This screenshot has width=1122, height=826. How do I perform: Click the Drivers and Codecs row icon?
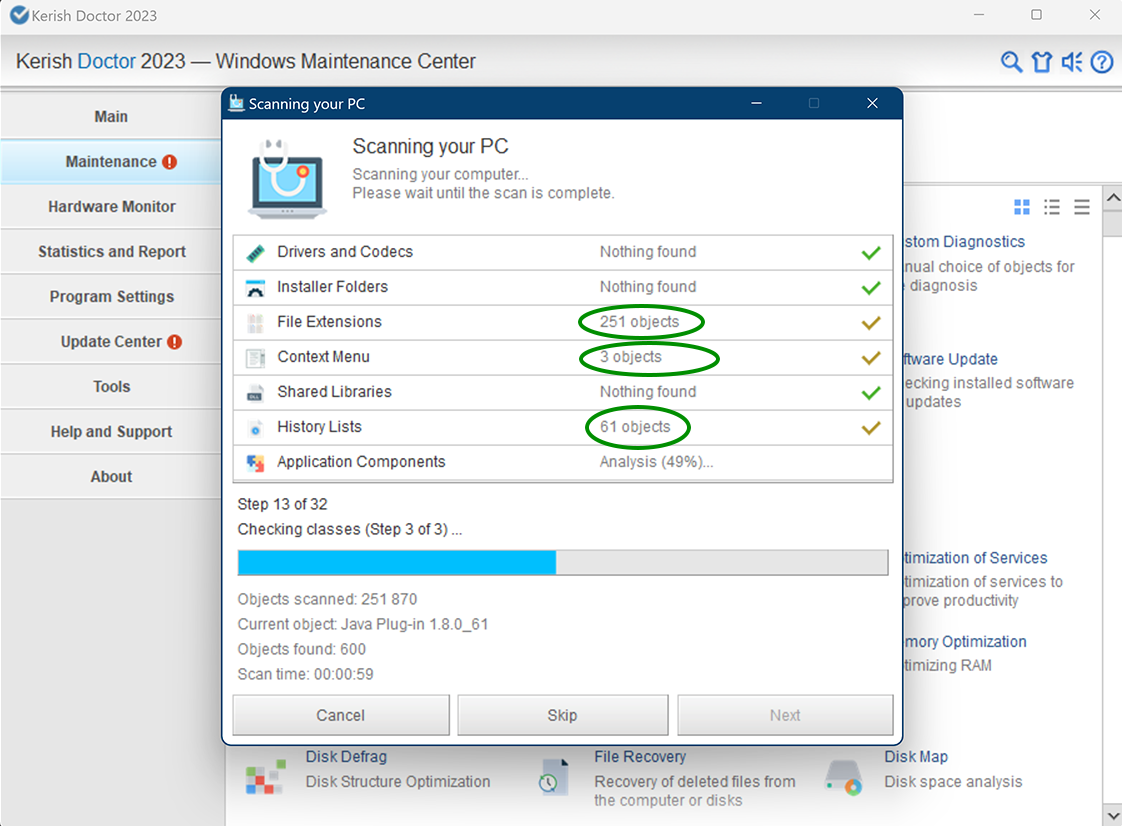(x=255, y=253)
